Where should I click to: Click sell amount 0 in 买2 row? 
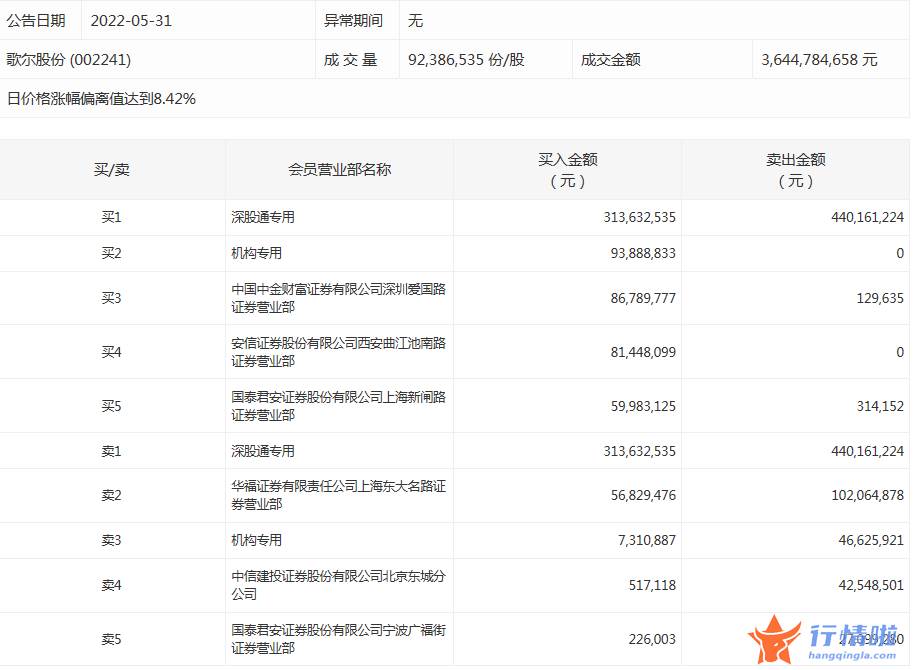coord(900,253)
